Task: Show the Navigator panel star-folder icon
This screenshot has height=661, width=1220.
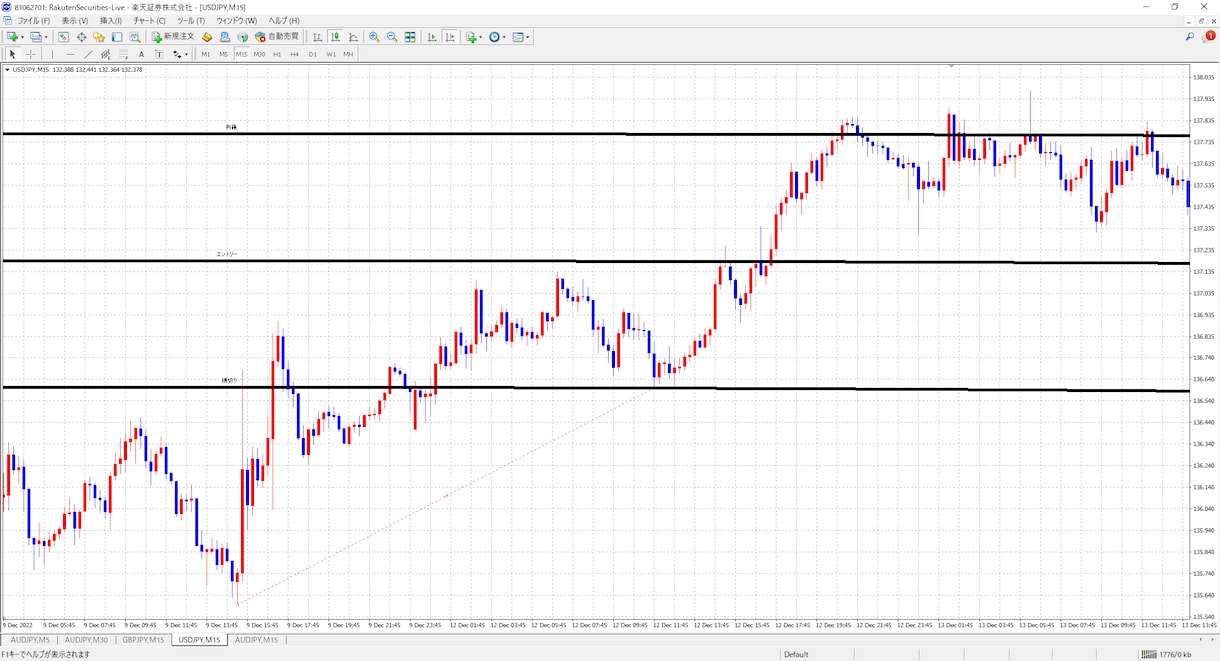Action: tap(99, 37)
